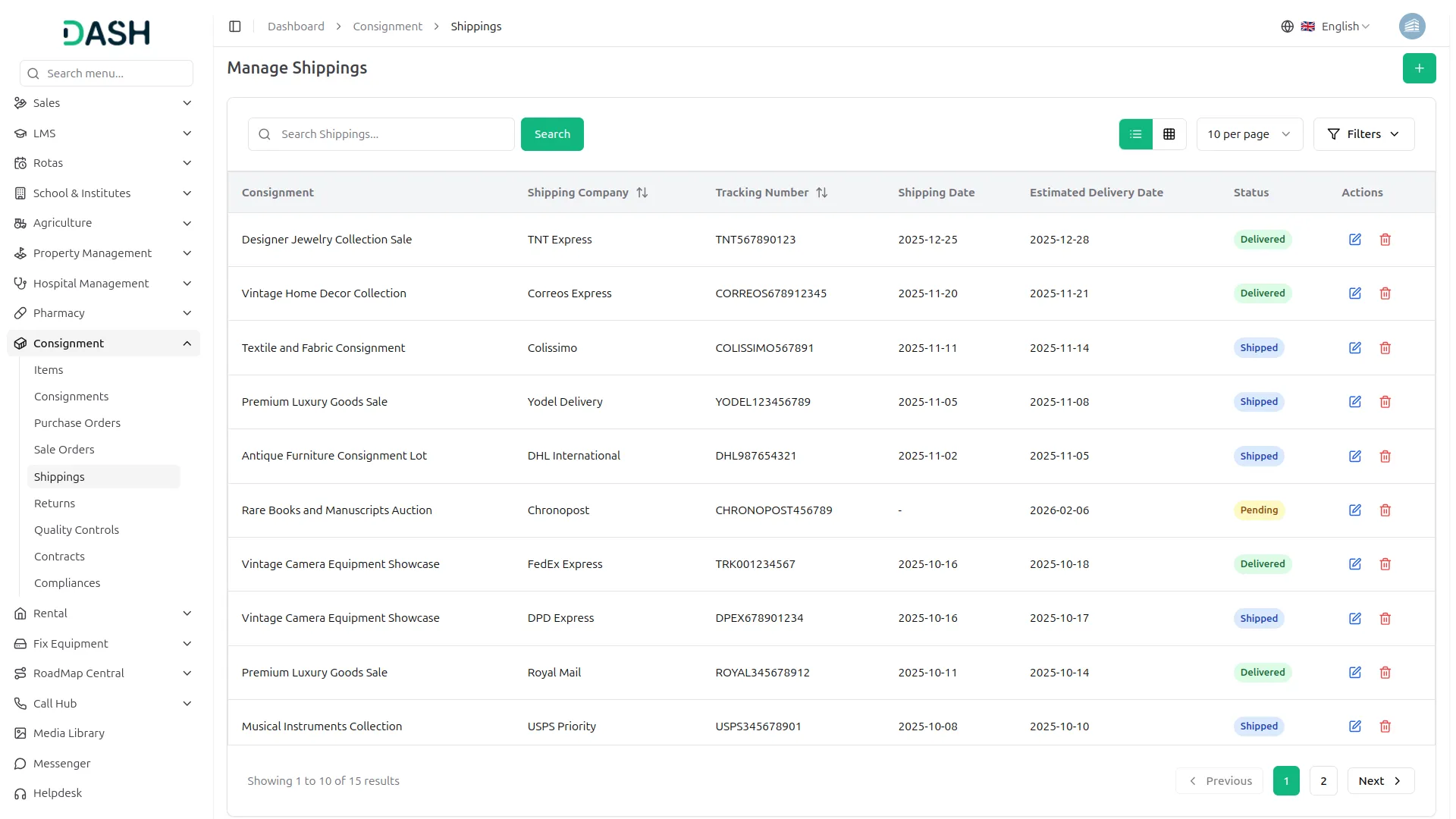Open Quality Controls sidebar item
The image size is (1456, 819).
tap(77, 530)
